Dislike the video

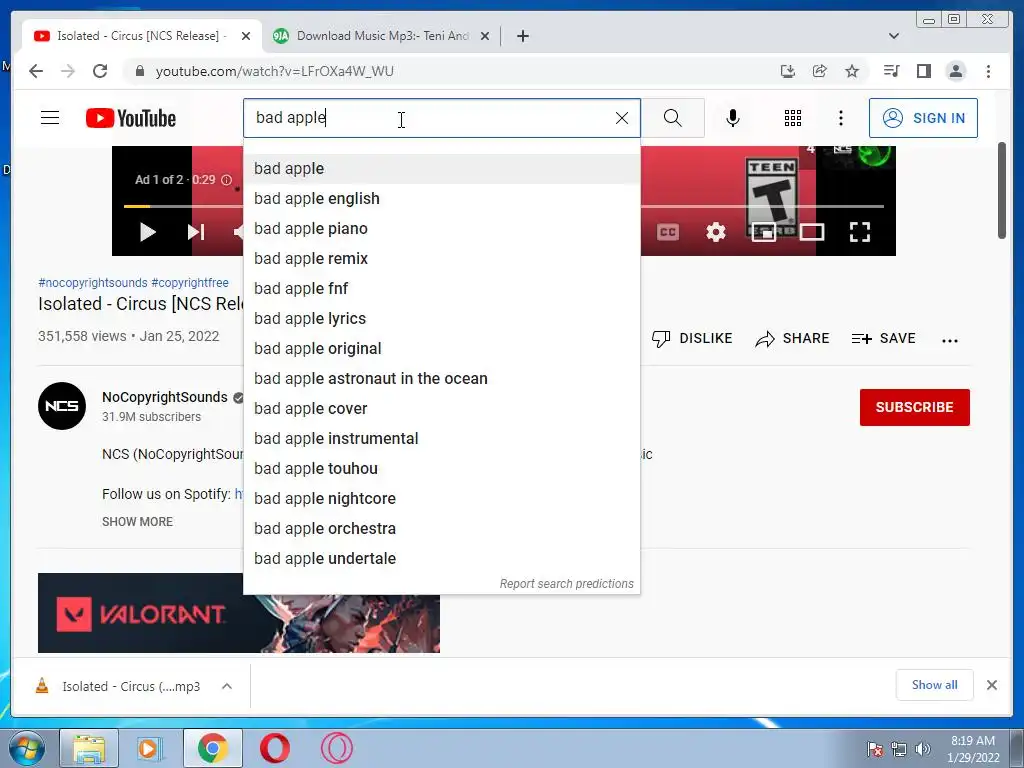692,338
